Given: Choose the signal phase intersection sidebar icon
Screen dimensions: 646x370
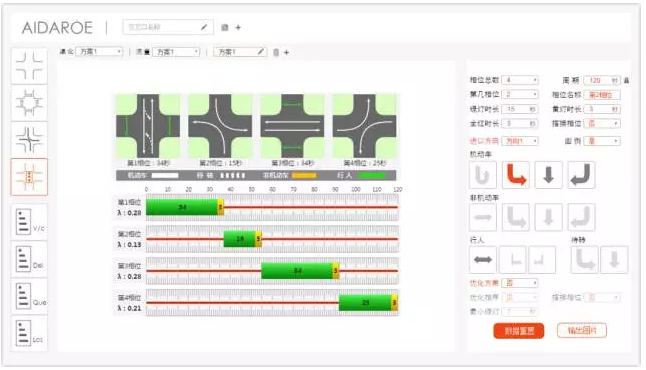Looking at the screenshot, I should tap(29, 177).
